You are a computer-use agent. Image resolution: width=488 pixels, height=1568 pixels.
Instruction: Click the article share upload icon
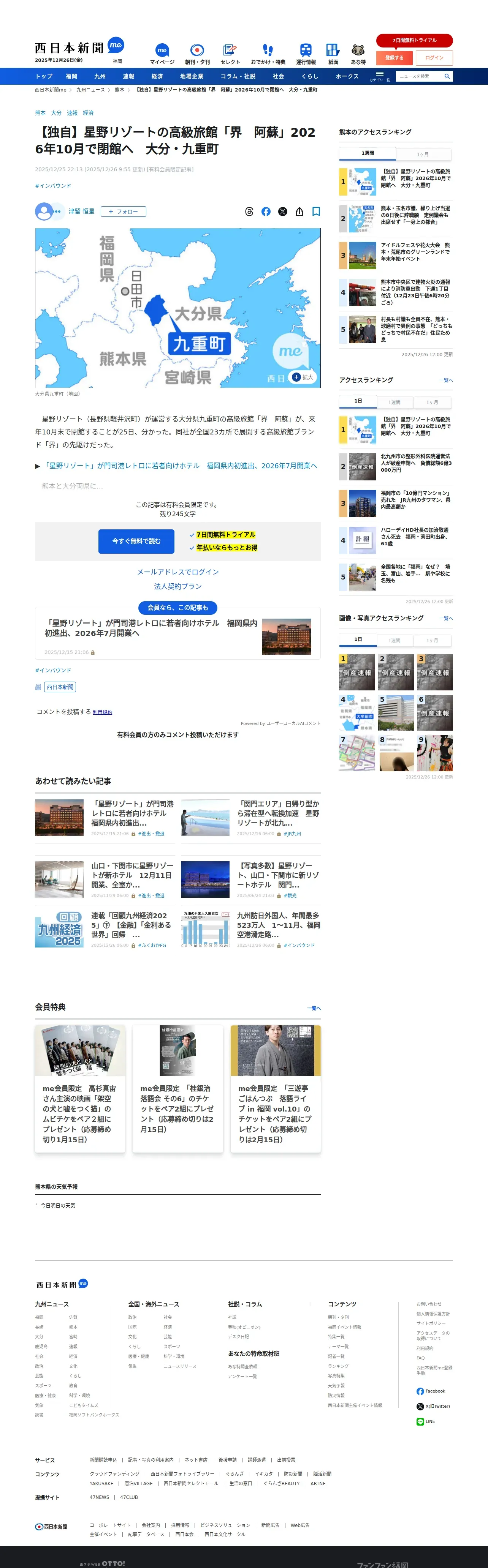coord(299,212)
